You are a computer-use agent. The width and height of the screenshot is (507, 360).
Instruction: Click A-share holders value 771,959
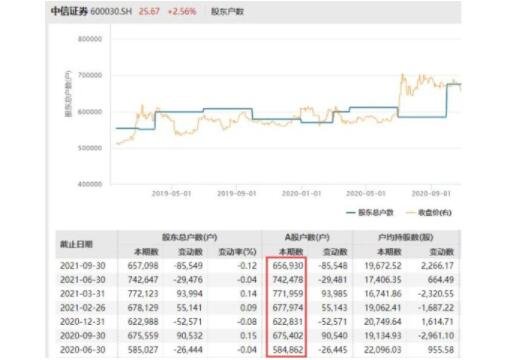pos(288,294)
